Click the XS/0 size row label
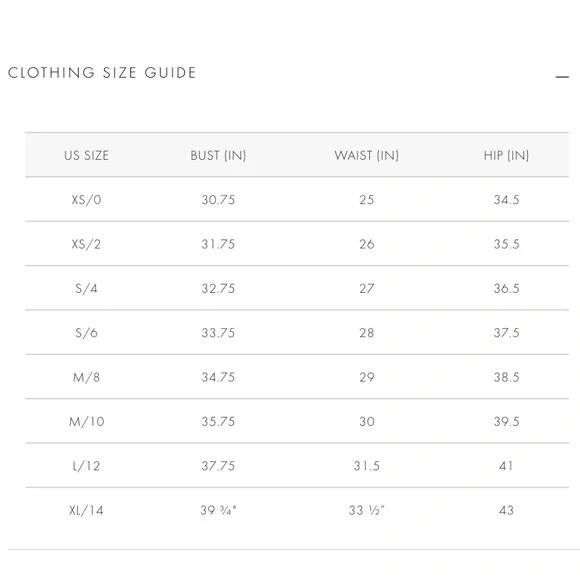Image resolution: width=580 pixels, height=580 pixels. pyautogui.click(x=87, y=200)
